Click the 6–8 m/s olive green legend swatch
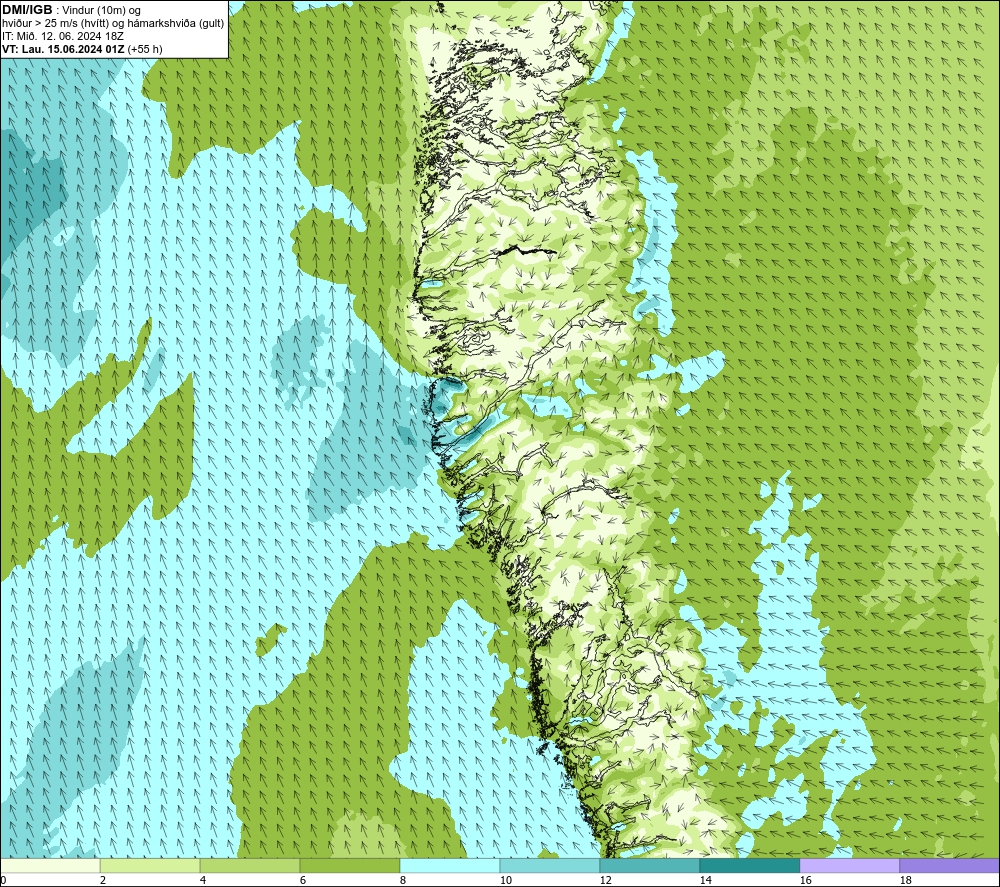The width and height of the screenshot is (1000, 887). click(x=349, y=865)
